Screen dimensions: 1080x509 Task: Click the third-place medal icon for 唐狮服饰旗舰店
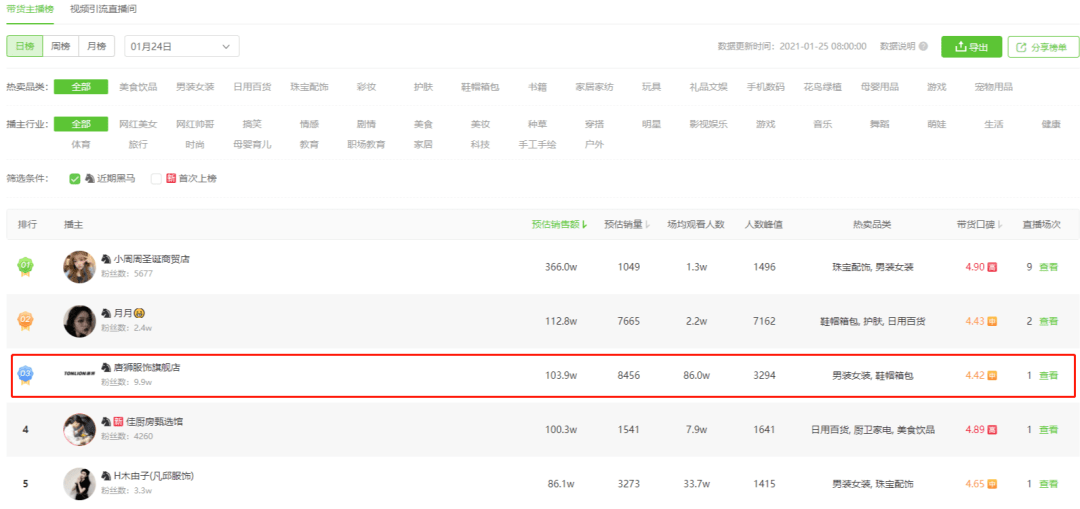[25, 375]
